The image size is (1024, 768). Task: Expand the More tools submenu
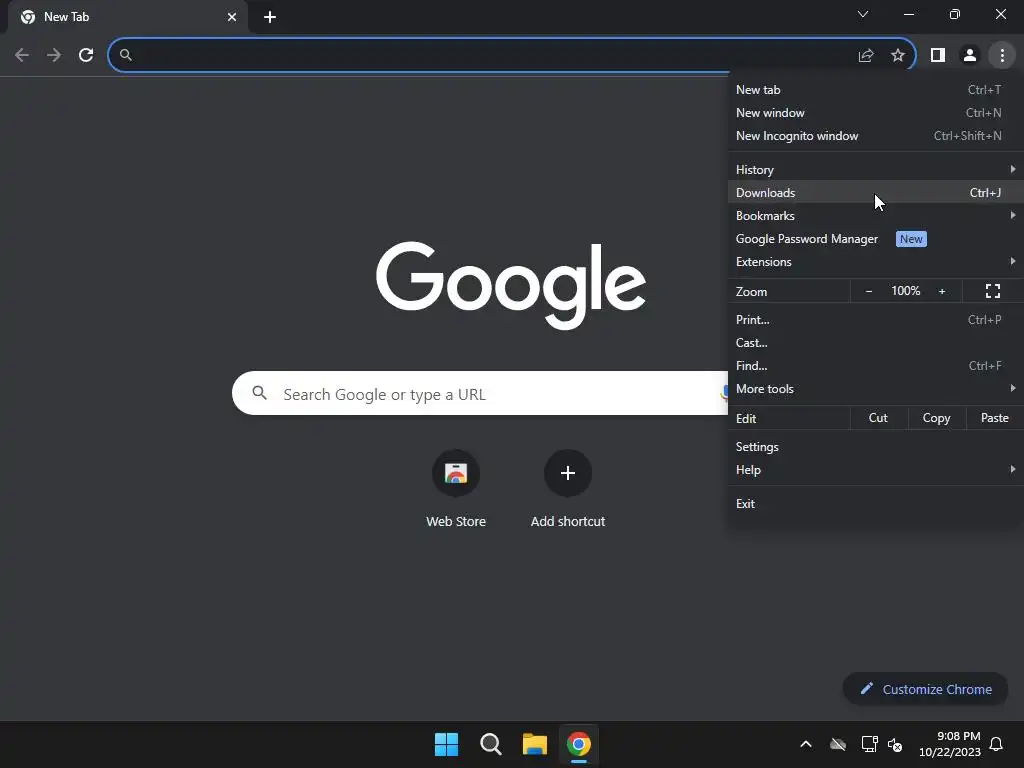875,389
